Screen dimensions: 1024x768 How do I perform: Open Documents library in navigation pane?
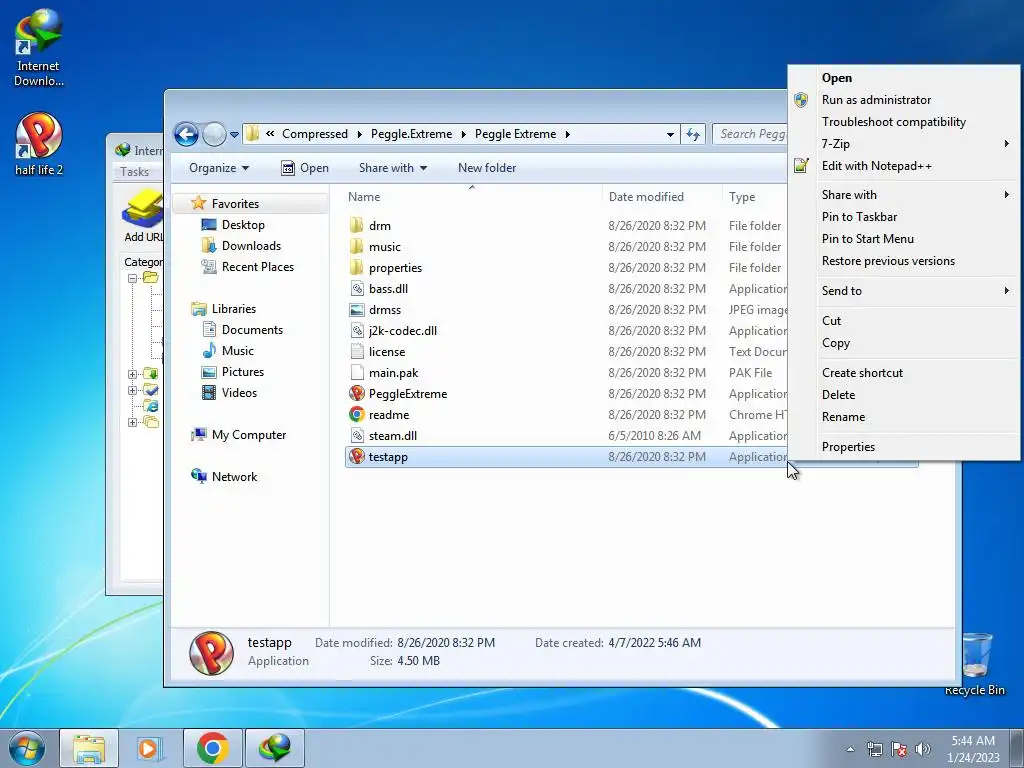(252, 330)
